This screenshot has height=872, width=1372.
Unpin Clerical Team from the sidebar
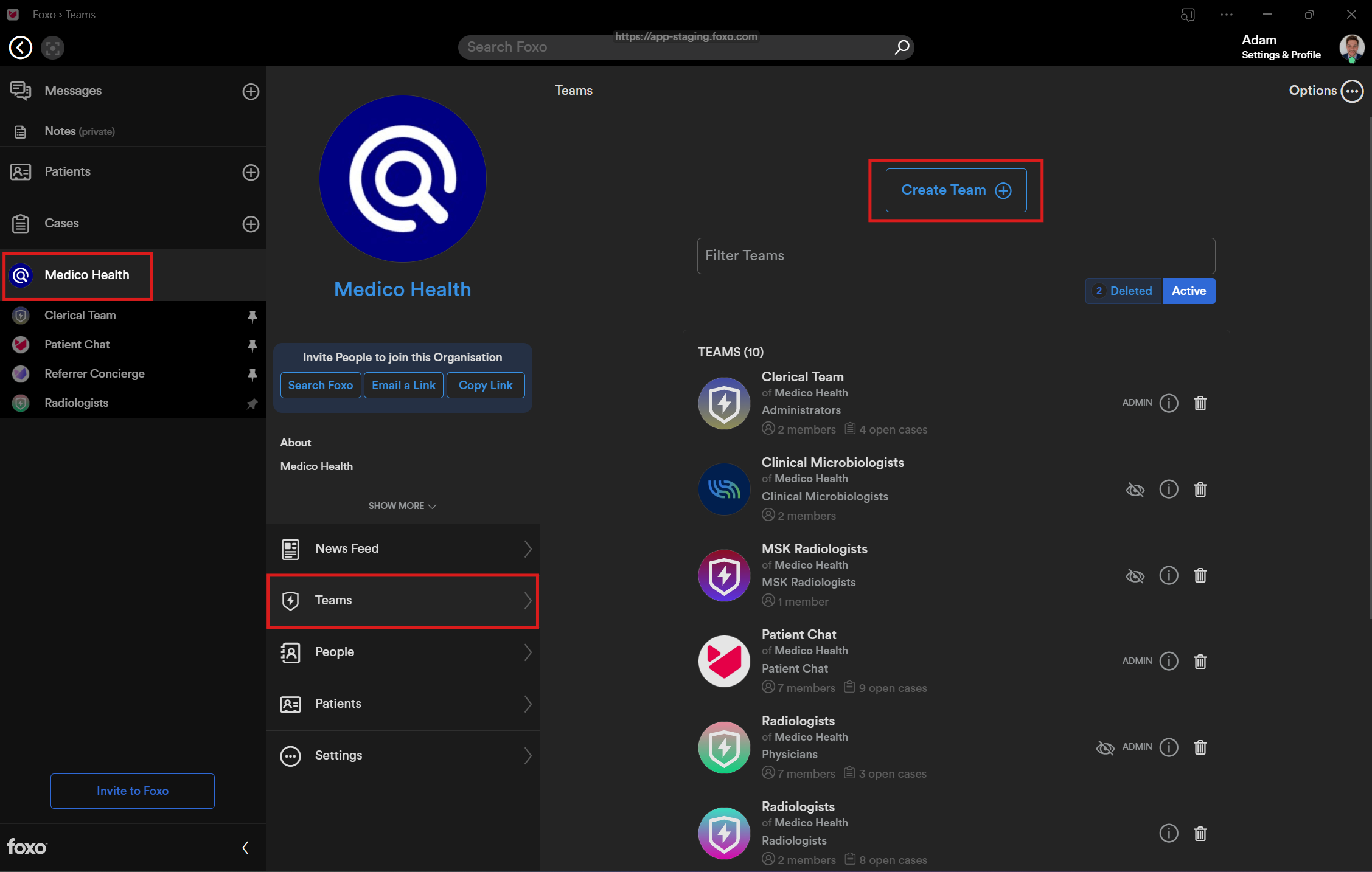pyautogui.click(x=252, y=316)
